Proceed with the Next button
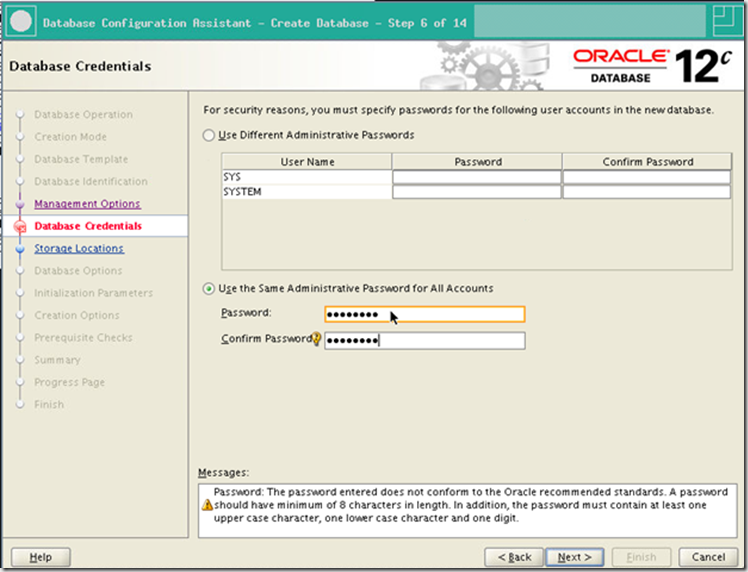The image size is (748, 572). (x=575, y=557)
